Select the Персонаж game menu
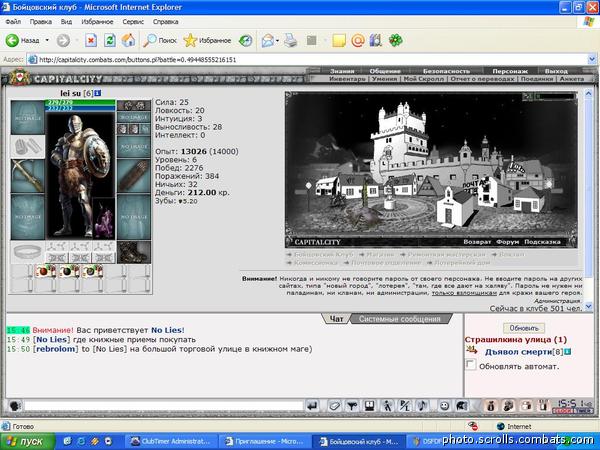This screenshot has height=450, width=600. (510, 71)
